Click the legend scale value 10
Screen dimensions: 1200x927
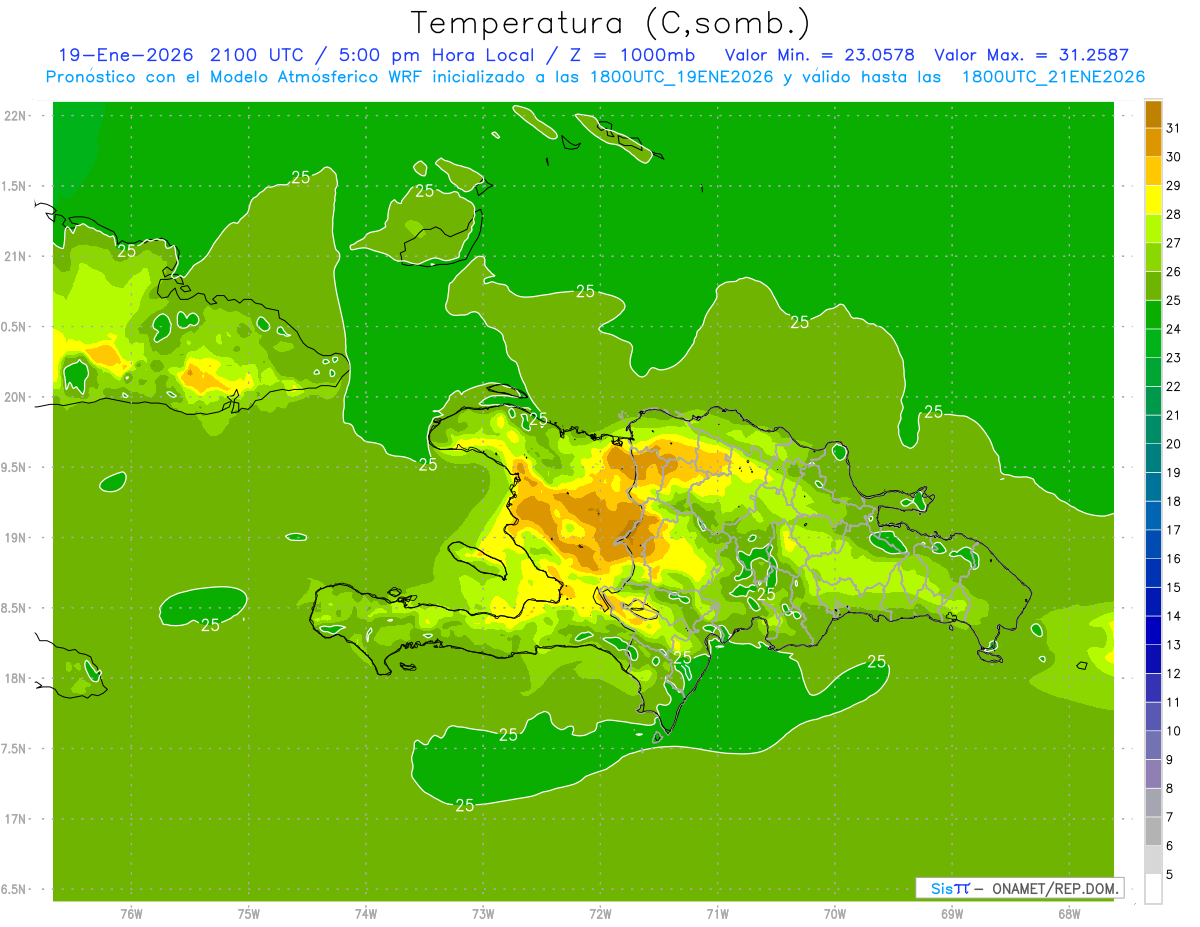[x=1174, y=731]
